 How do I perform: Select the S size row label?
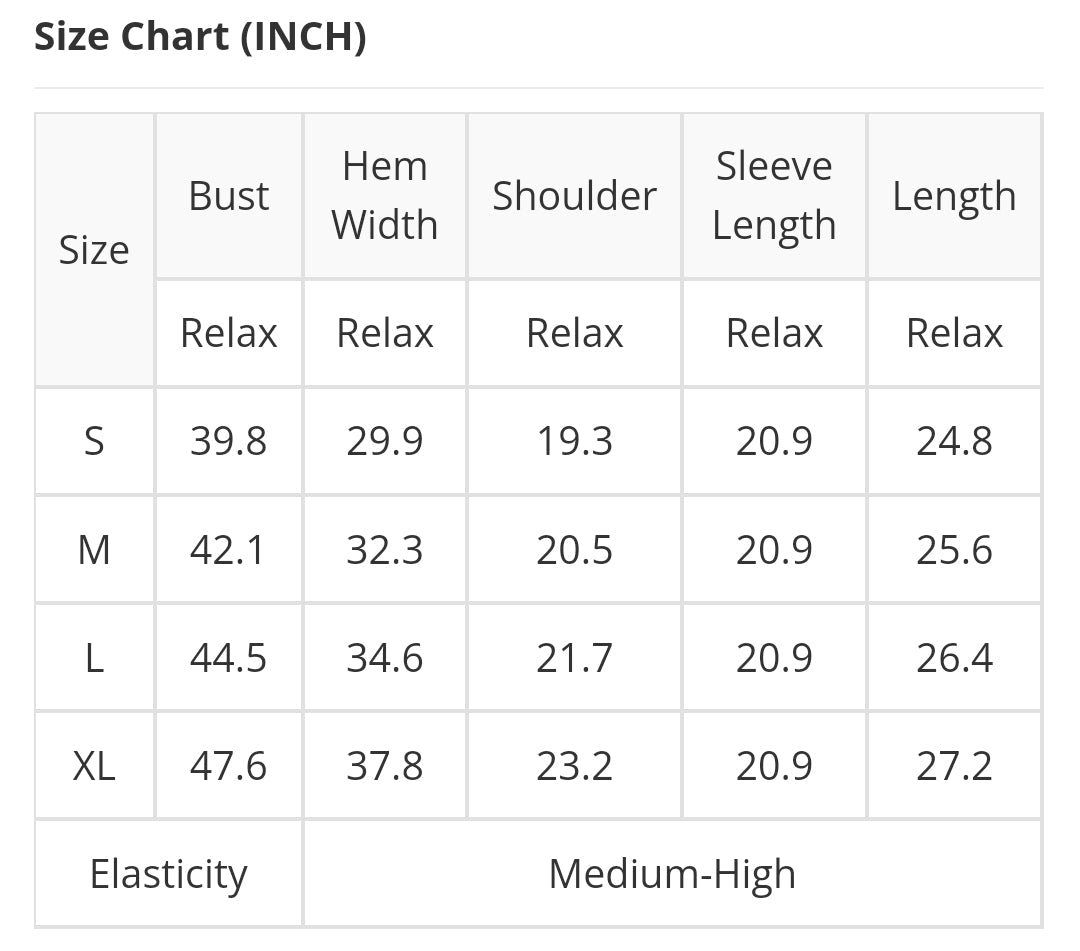click(x=94, y=441)
